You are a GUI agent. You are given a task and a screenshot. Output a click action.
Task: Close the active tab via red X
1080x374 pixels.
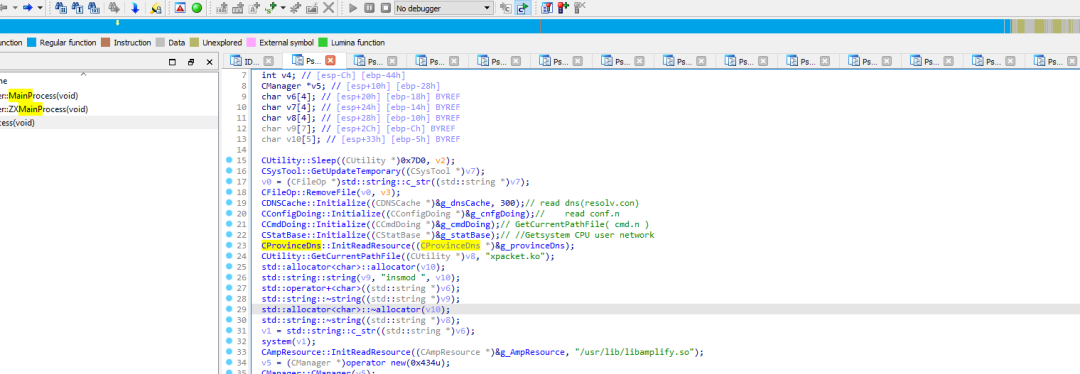click(x=330, y=61)
